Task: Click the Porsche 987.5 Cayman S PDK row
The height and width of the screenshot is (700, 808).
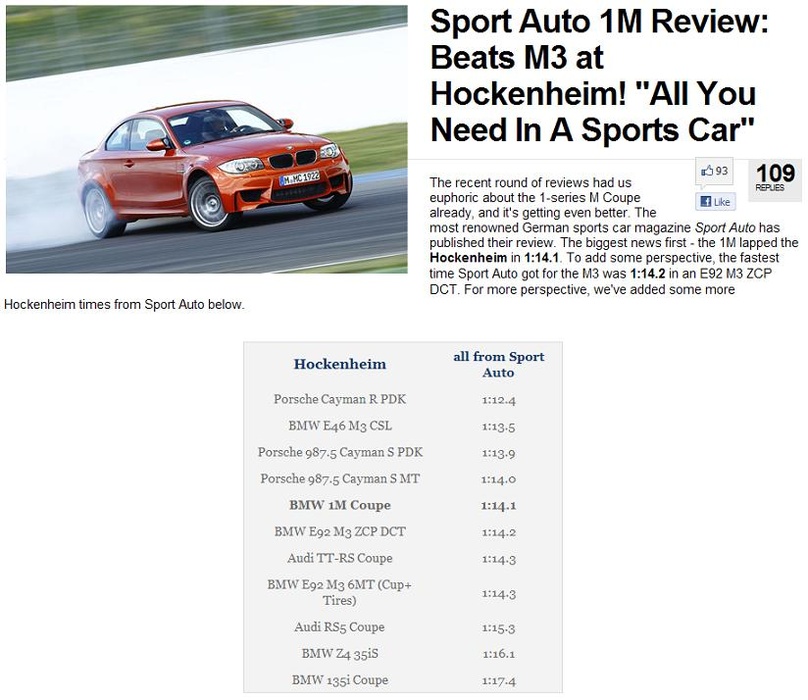Action: tap(340, 452)
